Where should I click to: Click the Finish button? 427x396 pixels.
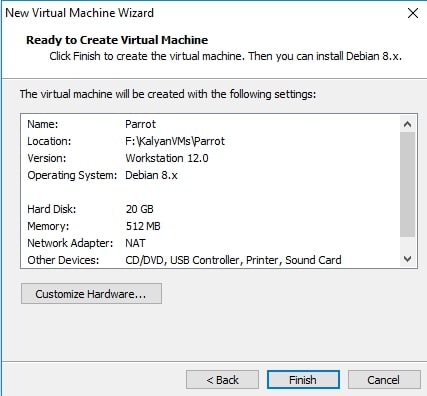click(303, 380)
